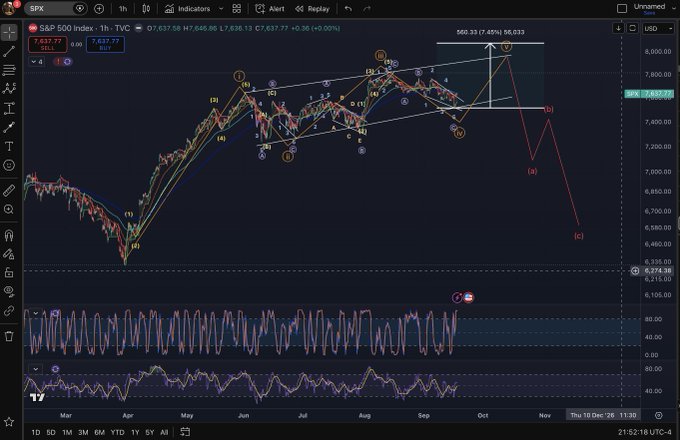Open the emoji and icons tool
Viewport: 680px width, 440px height.
(x=9, y=165)
